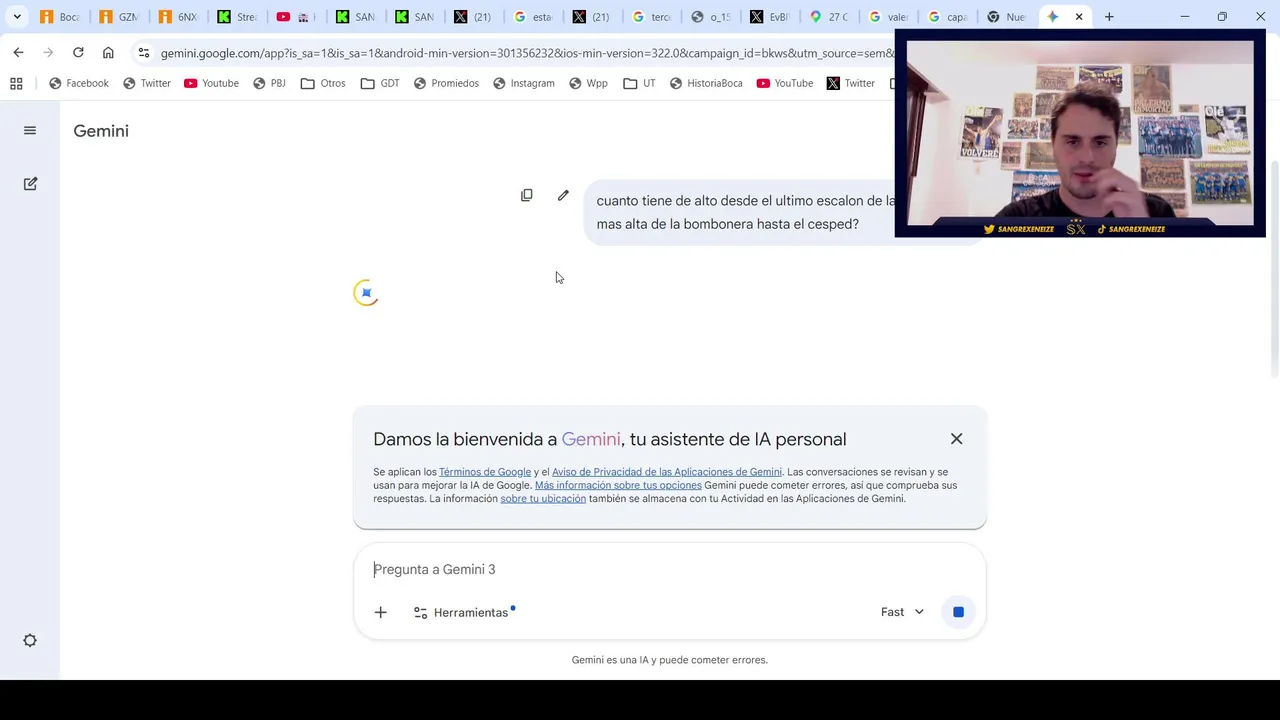Open the Instagram bookmark
Viewport: 1280px width, 720px height.
[x=524, y=83]
